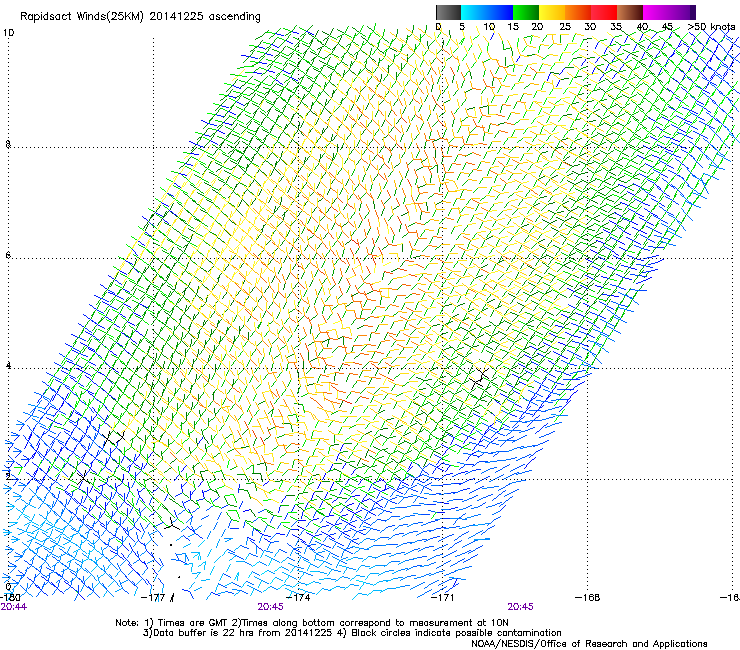Click the longitude label '-180'
Viewport: 740px width, 650px height.
[11, 597]
